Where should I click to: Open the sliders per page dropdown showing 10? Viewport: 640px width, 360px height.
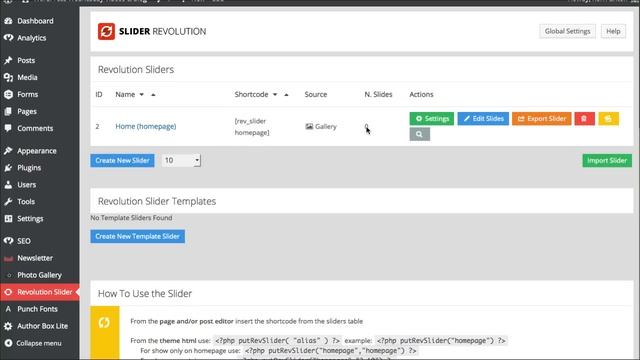click(181, 160)
